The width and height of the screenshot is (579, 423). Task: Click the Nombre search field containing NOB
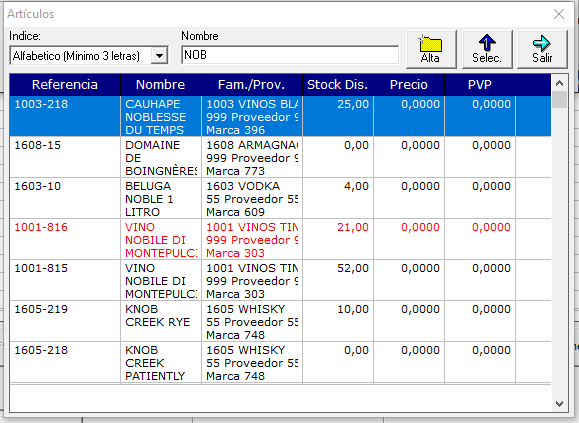pos(290,55)
